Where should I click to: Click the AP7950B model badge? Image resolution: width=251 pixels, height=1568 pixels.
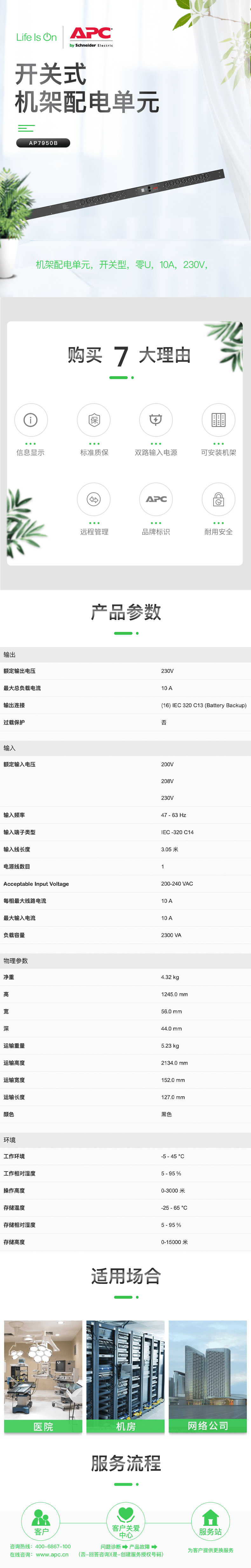click(x=43, y=143)
